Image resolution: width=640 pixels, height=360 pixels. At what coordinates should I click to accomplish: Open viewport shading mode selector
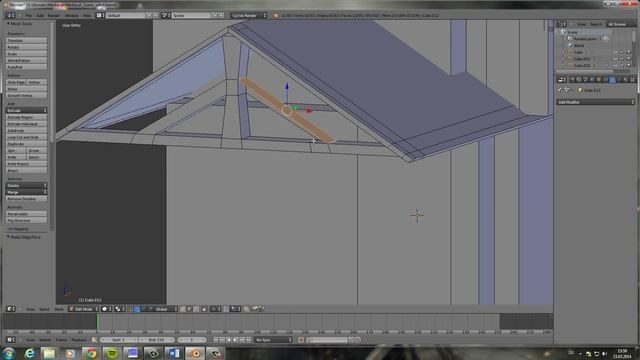click(107, 309)
